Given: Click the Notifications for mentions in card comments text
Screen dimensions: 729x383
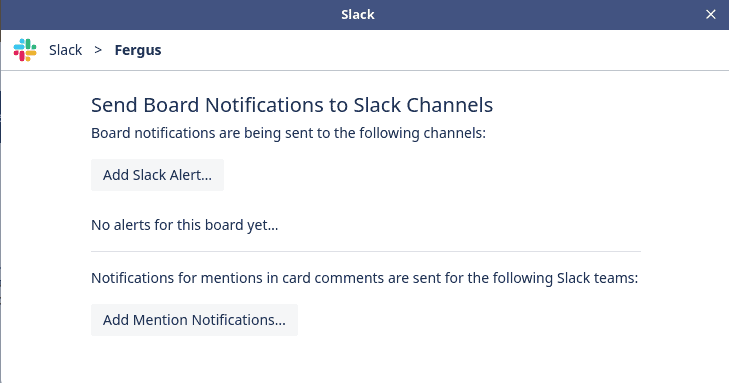Looking at the screenshot, I should pyautogui.click(x=364, y=278).
